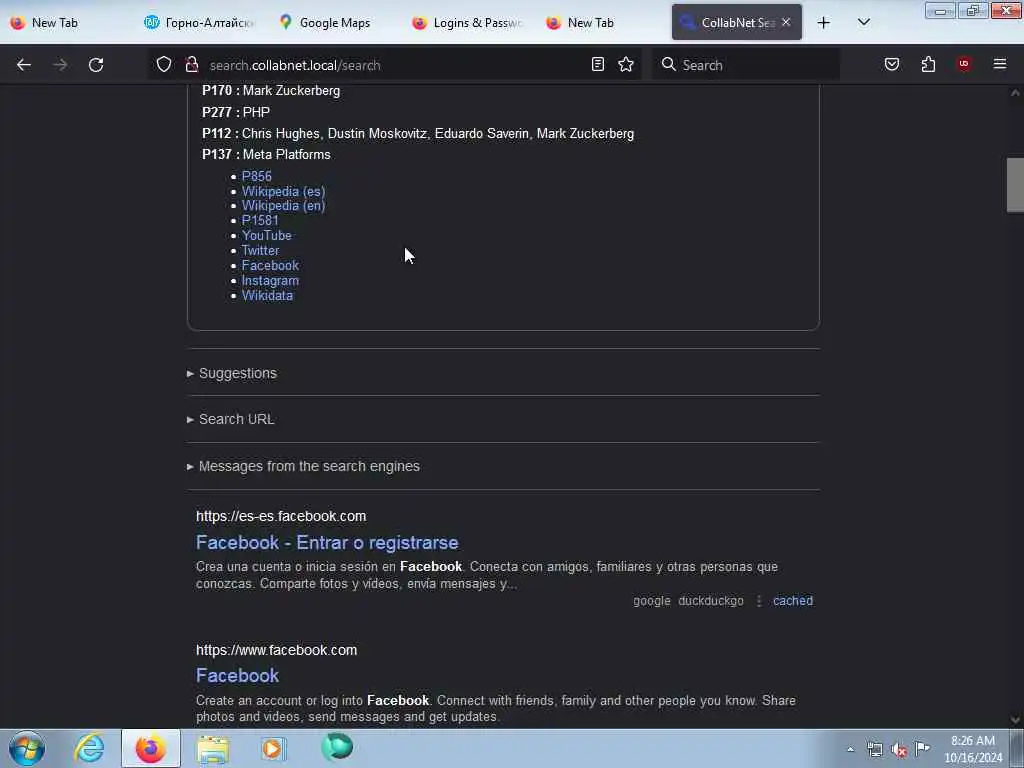Open File Explorer from taskbar

pos(213,748)
